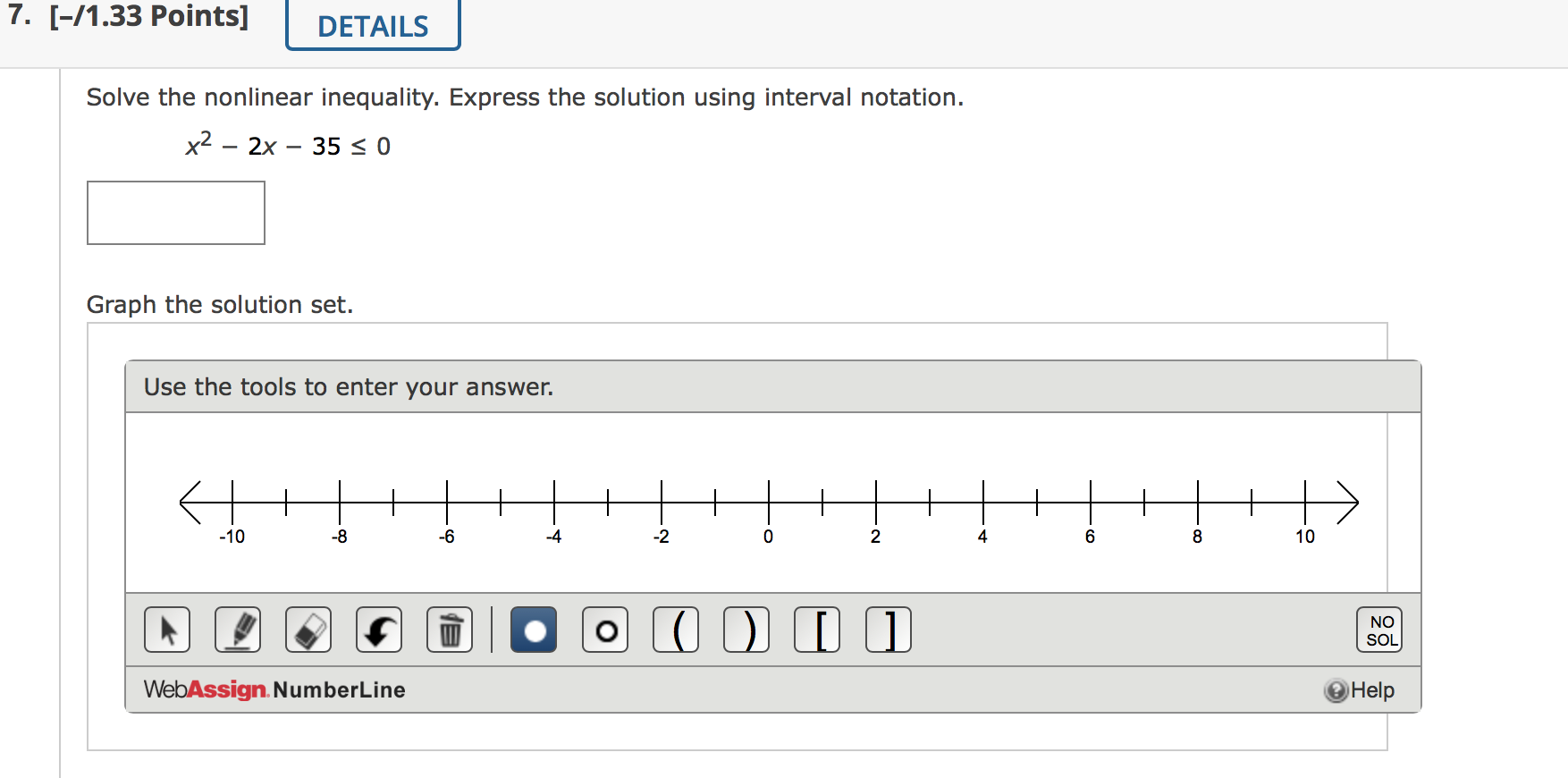This screenshot has width=1568, height=778.
Task: Toggle the open-circle endpoint tool
Action: (605, 630)
